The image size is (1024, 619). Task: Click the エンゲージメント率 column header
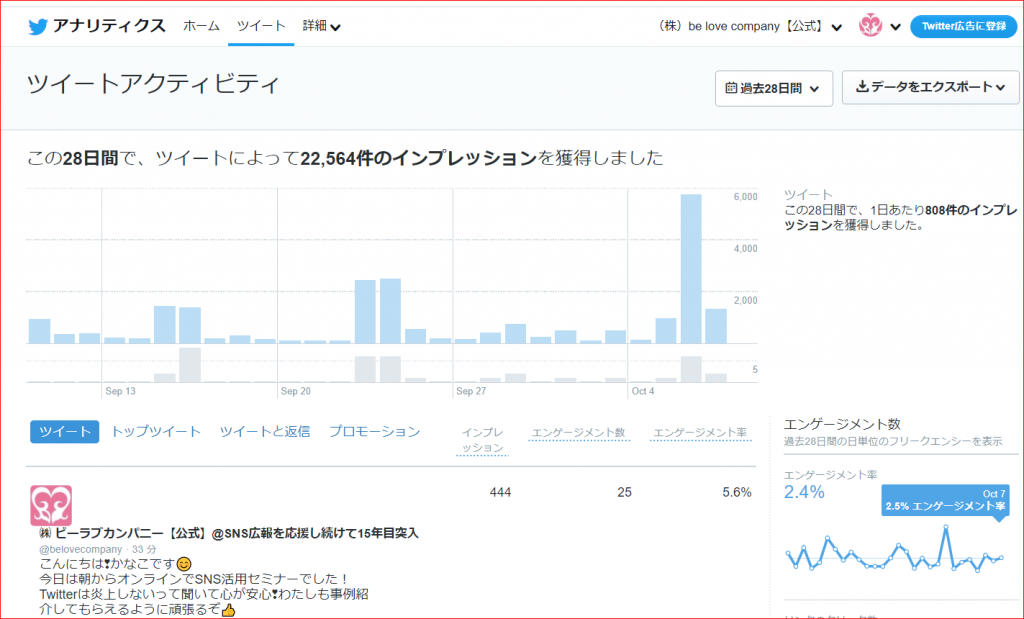tap(700, 432)
